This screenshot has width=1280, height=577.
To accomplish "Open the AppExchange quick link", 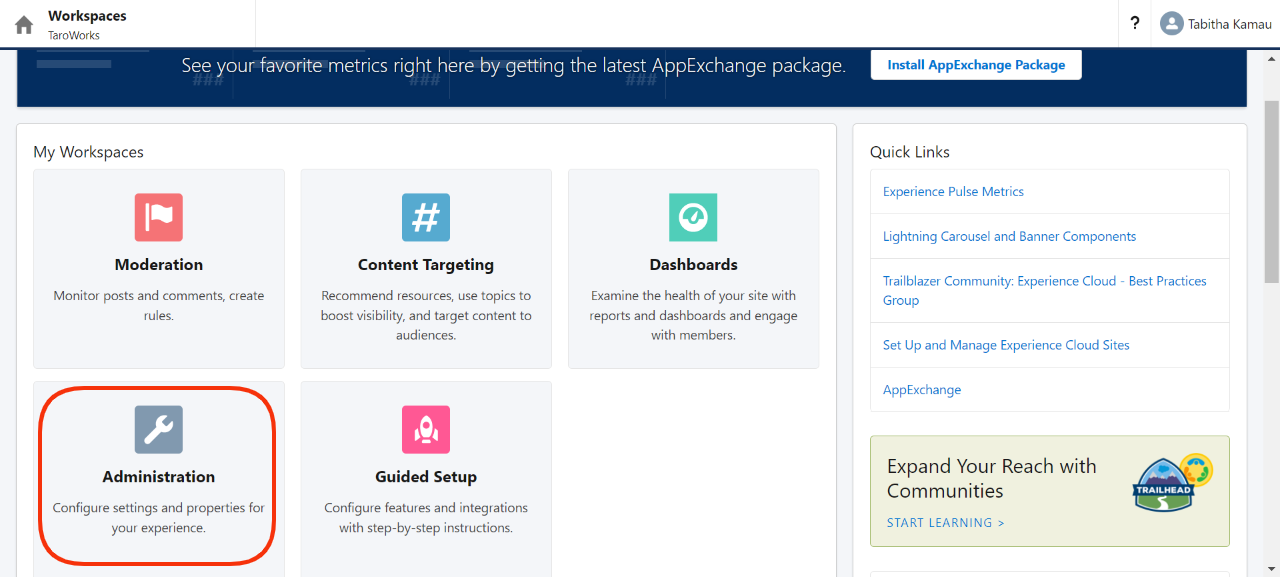I will [922, 390].
